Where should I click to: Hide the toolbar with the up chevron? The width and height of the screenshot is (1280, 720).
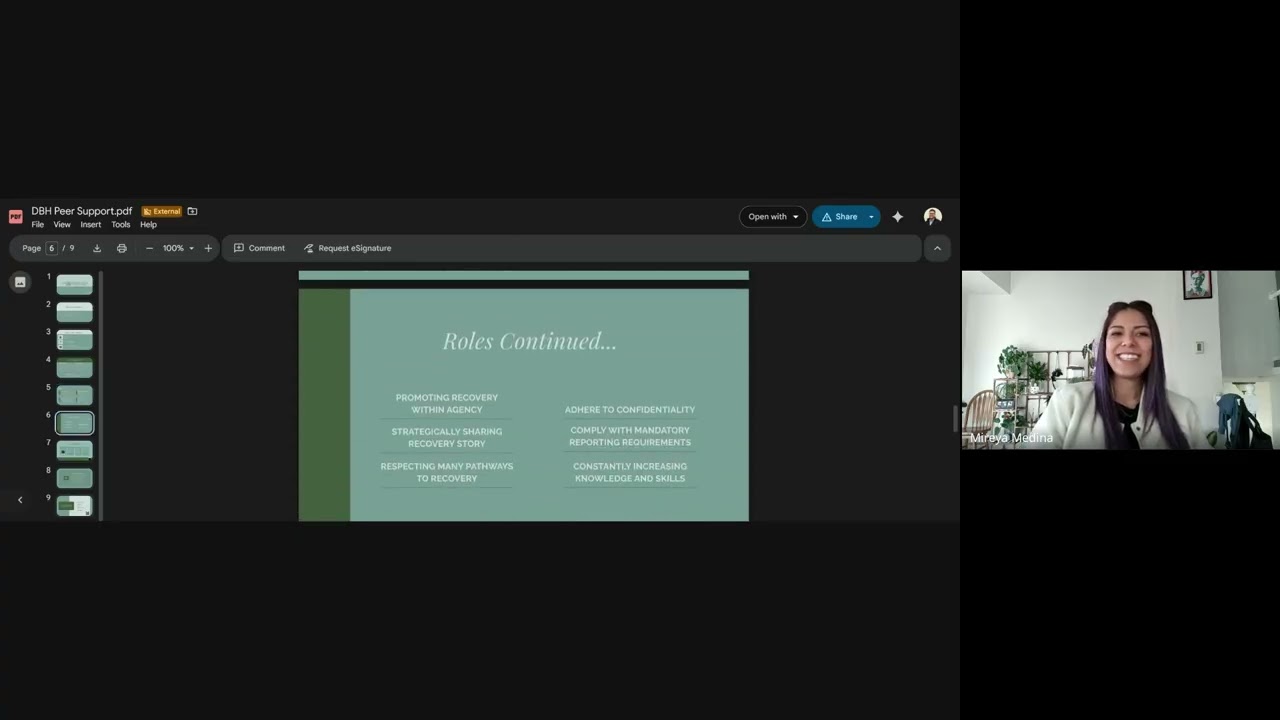pos(937,248)
